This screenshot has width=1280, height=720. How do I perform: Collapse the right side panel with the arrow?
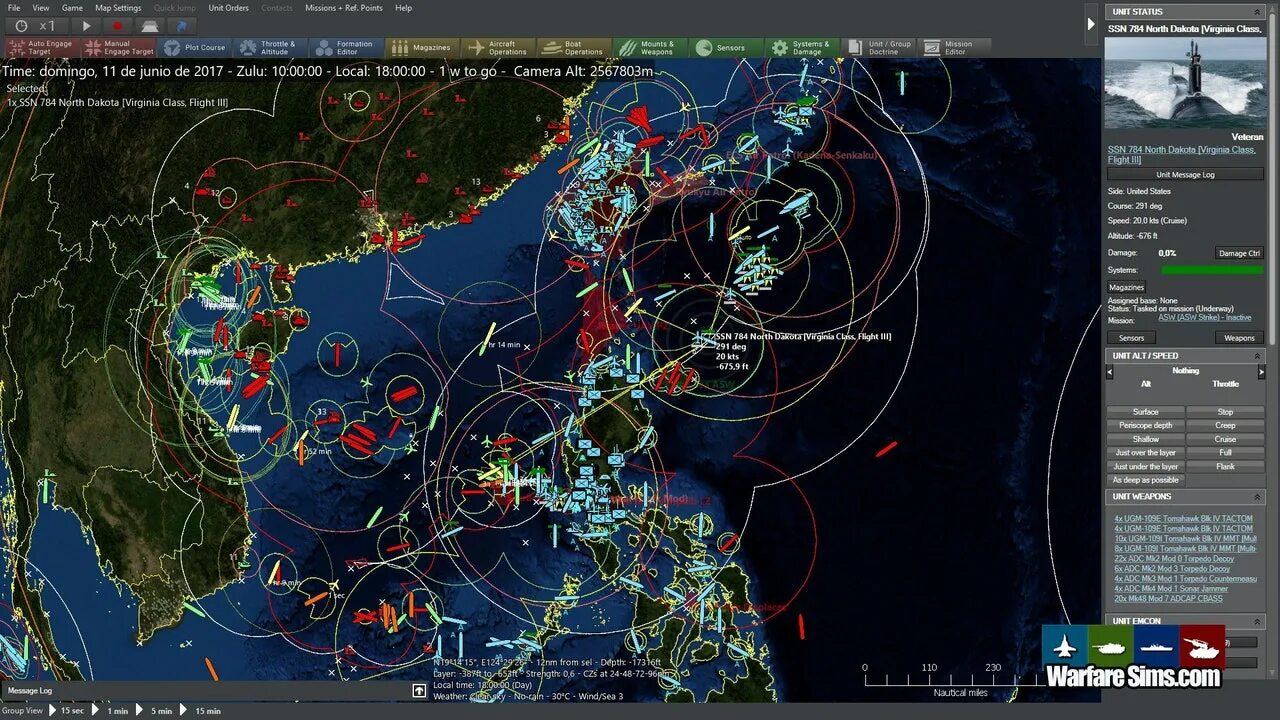1091,24
